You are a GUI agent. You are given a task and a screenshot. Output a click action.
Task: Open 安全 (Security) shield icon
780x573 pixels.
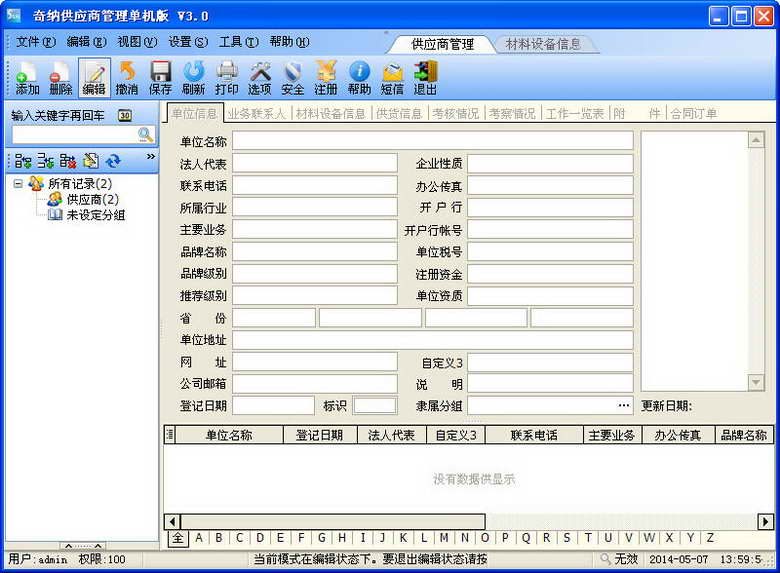292,78
